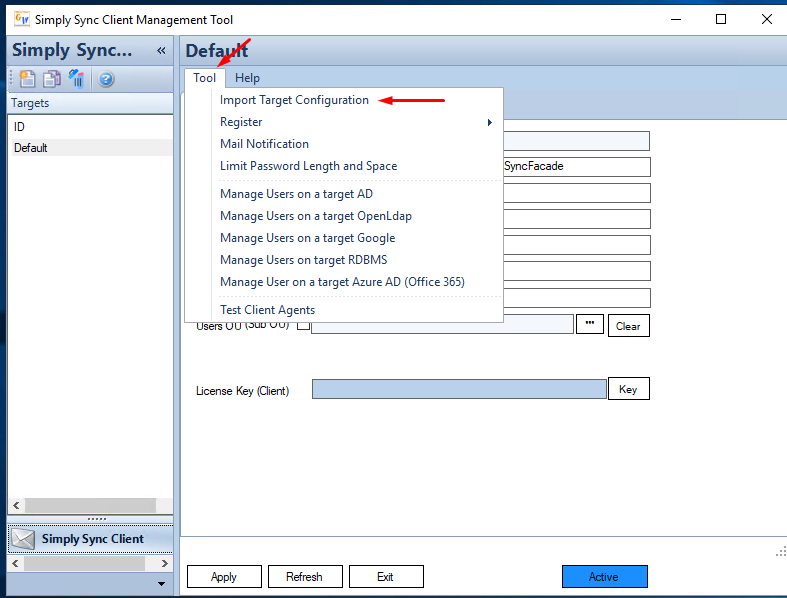The image size is (787, 598).
Task: Click the Clear button
Action: [x=628, y=326]
